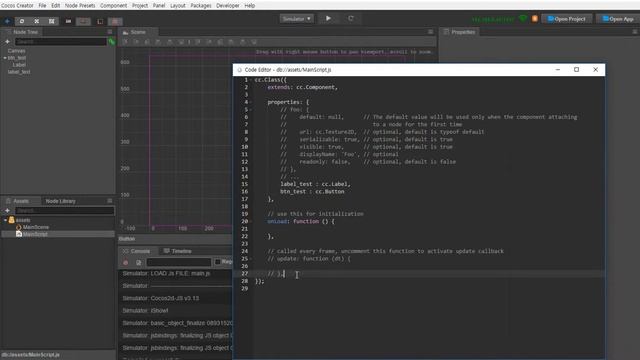This screenshot has width=640, height=360.
Task: Open the Simulator platform dropdown
Action: [x=297, y=19]
